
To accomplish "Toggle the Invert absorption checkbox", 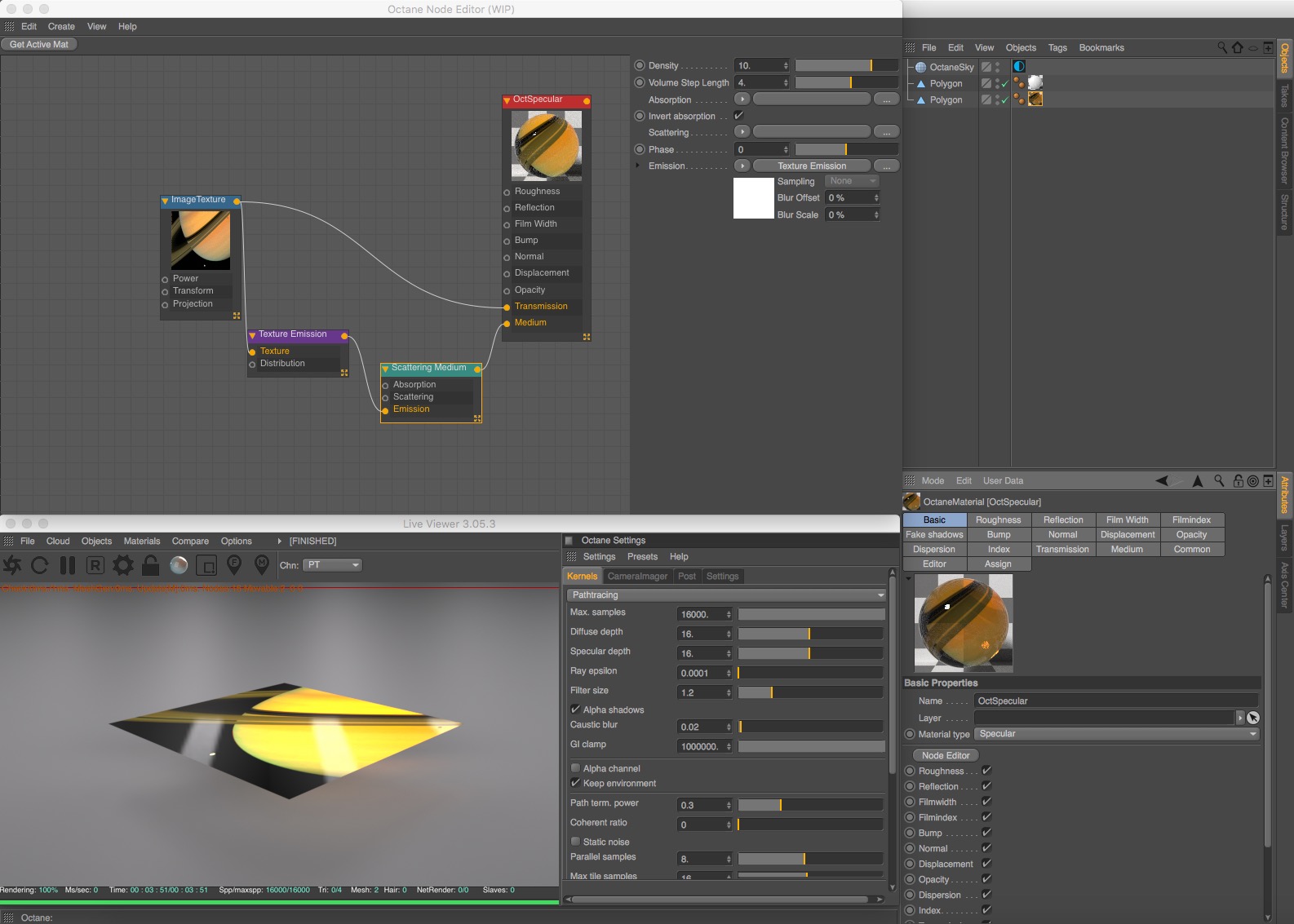I will click(x=738, y=116).
